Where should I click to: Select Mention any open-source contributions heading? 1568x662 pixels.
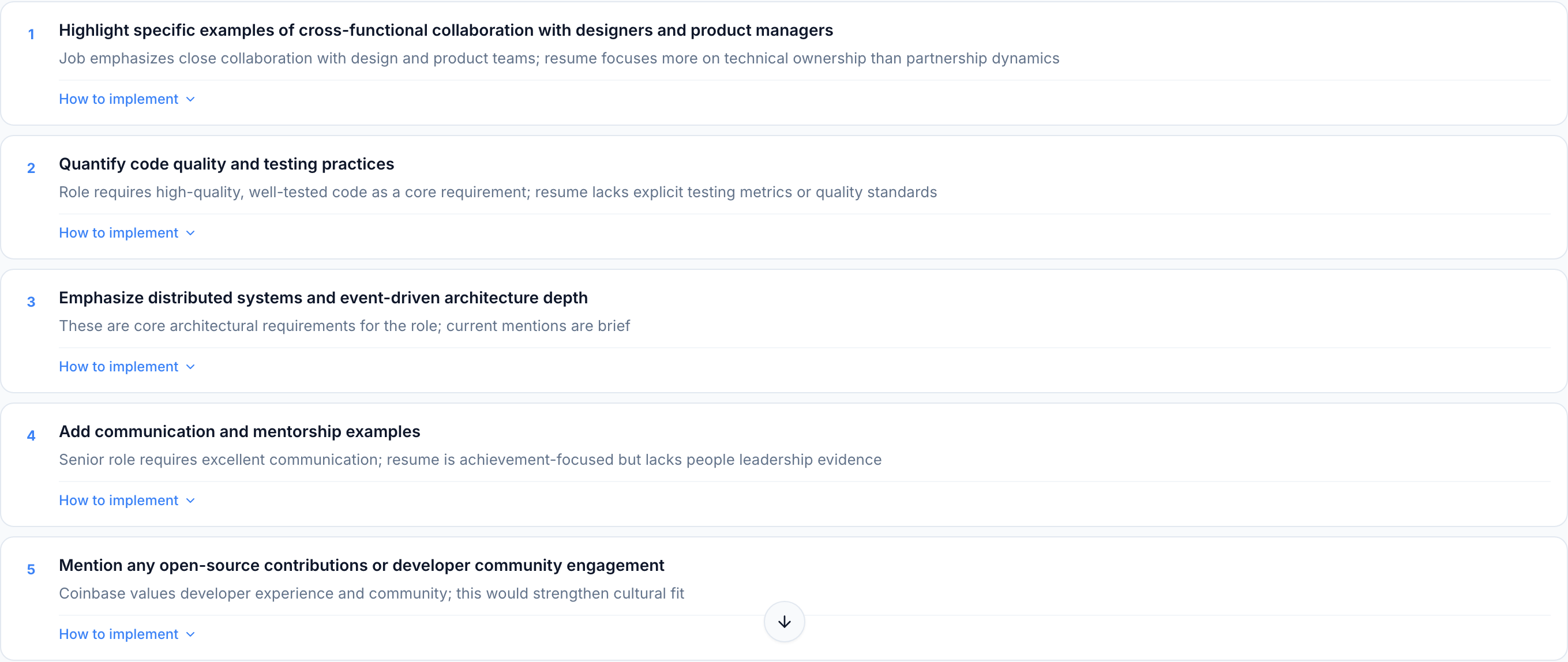(361, 566)
